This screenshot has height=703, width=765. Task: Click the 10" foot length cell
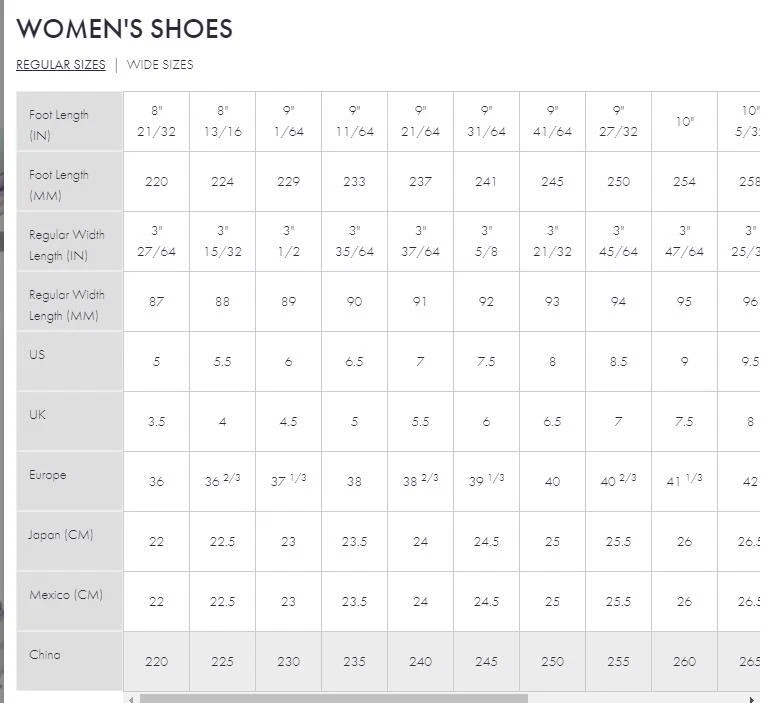tap(684, 121)
